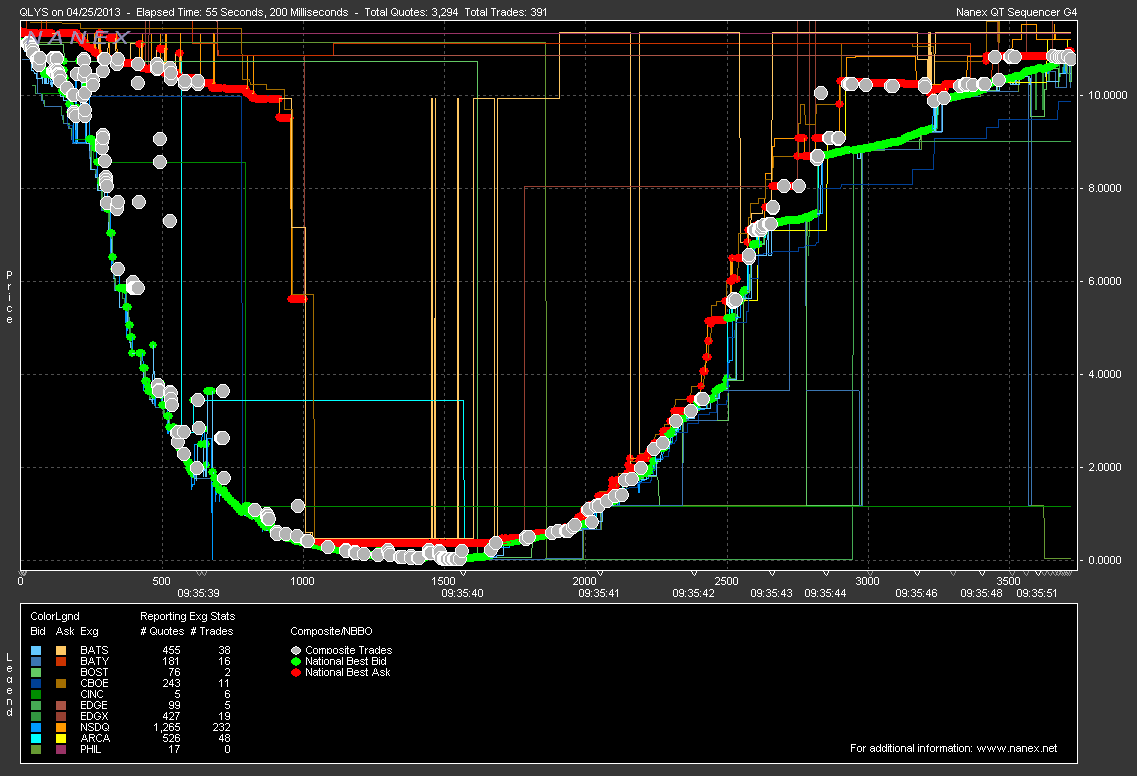Click the 'Bid' column header
Screen dimensions: 1137x776
click(x=38, y=631)
